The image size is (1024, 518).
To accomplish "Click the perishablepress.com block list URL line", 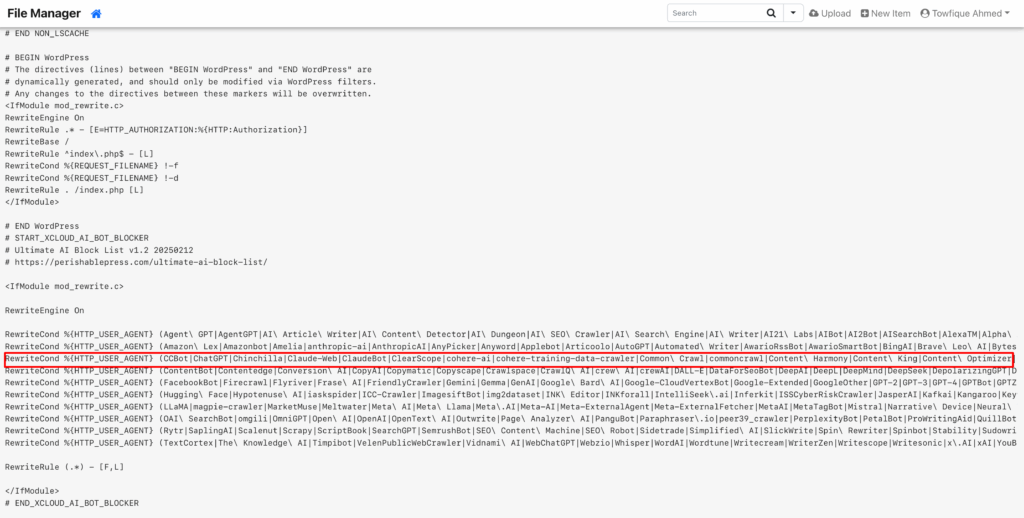I will click(x=137, y=262).
